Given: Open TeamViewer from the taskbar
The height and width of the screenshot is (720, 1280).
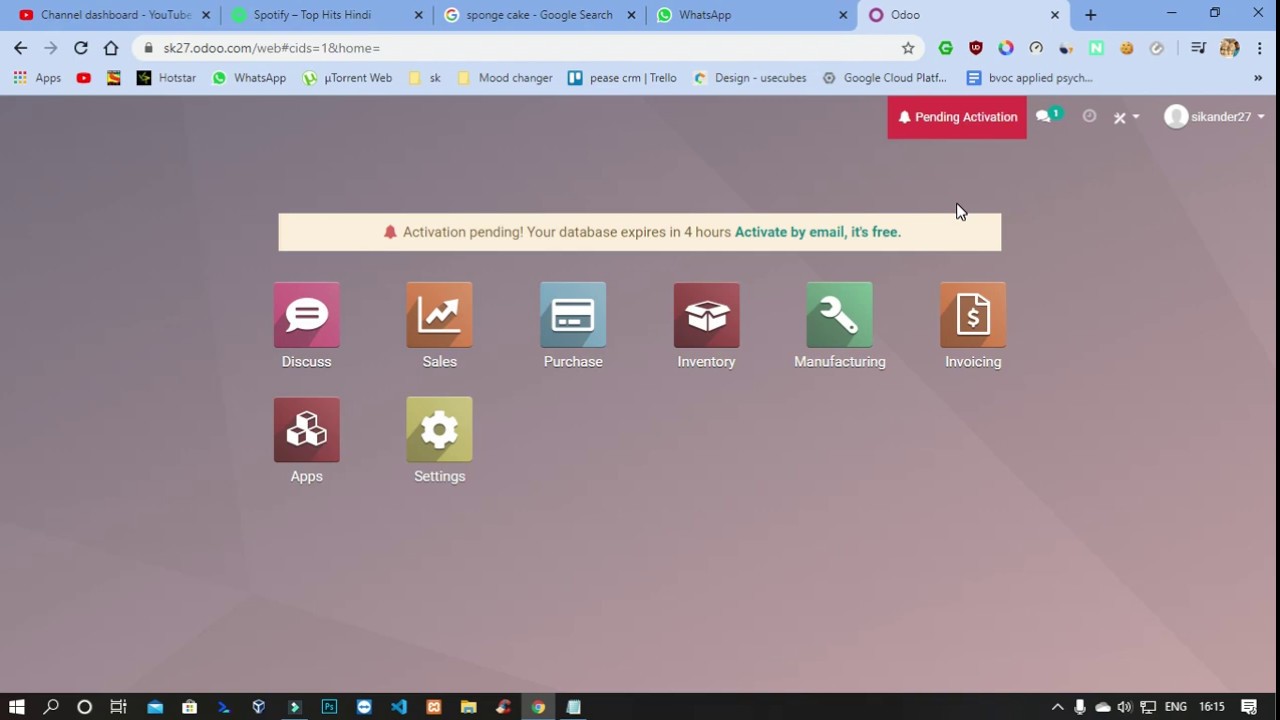Looking at the screenshot, I should pyautogui.click(x=364, y=707).
